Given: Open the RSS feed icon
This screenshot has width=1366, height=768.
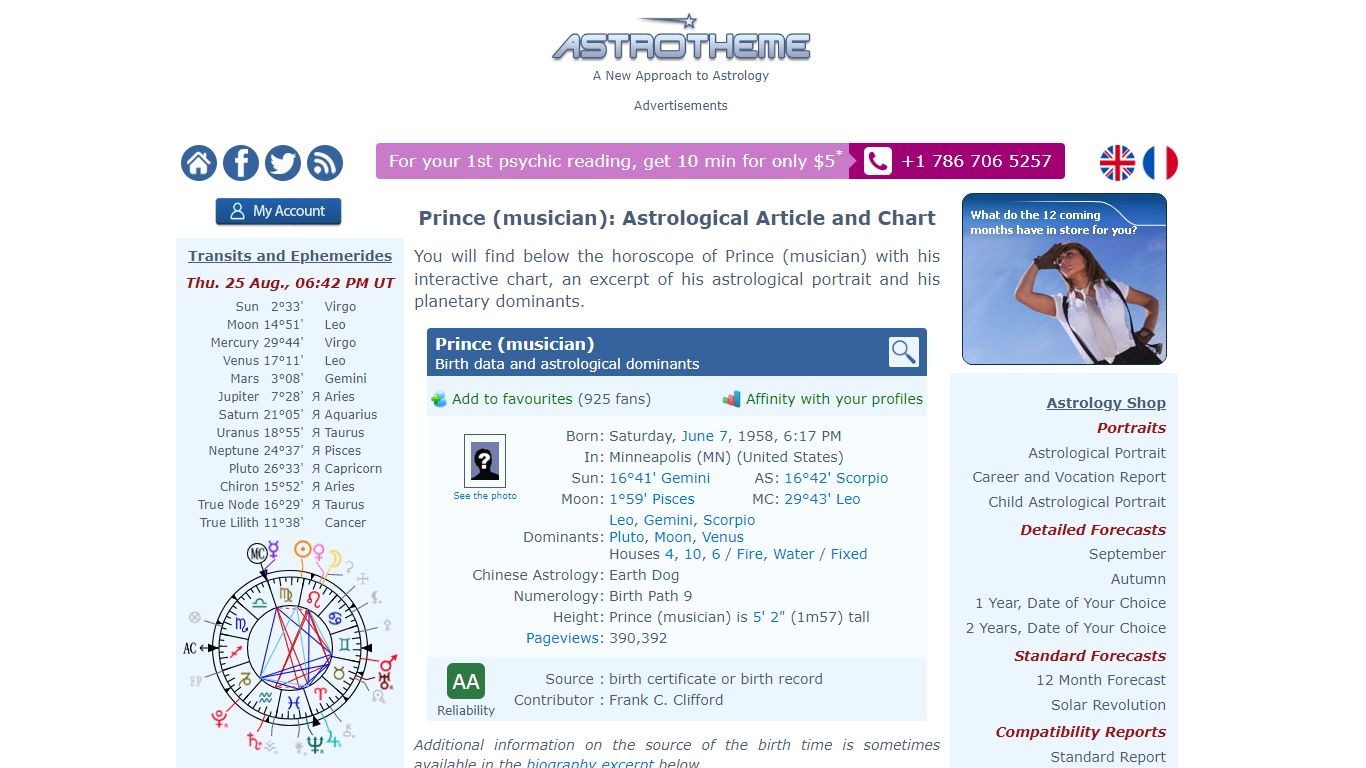Looking at the screenshot, I should [x=325, y=163].
